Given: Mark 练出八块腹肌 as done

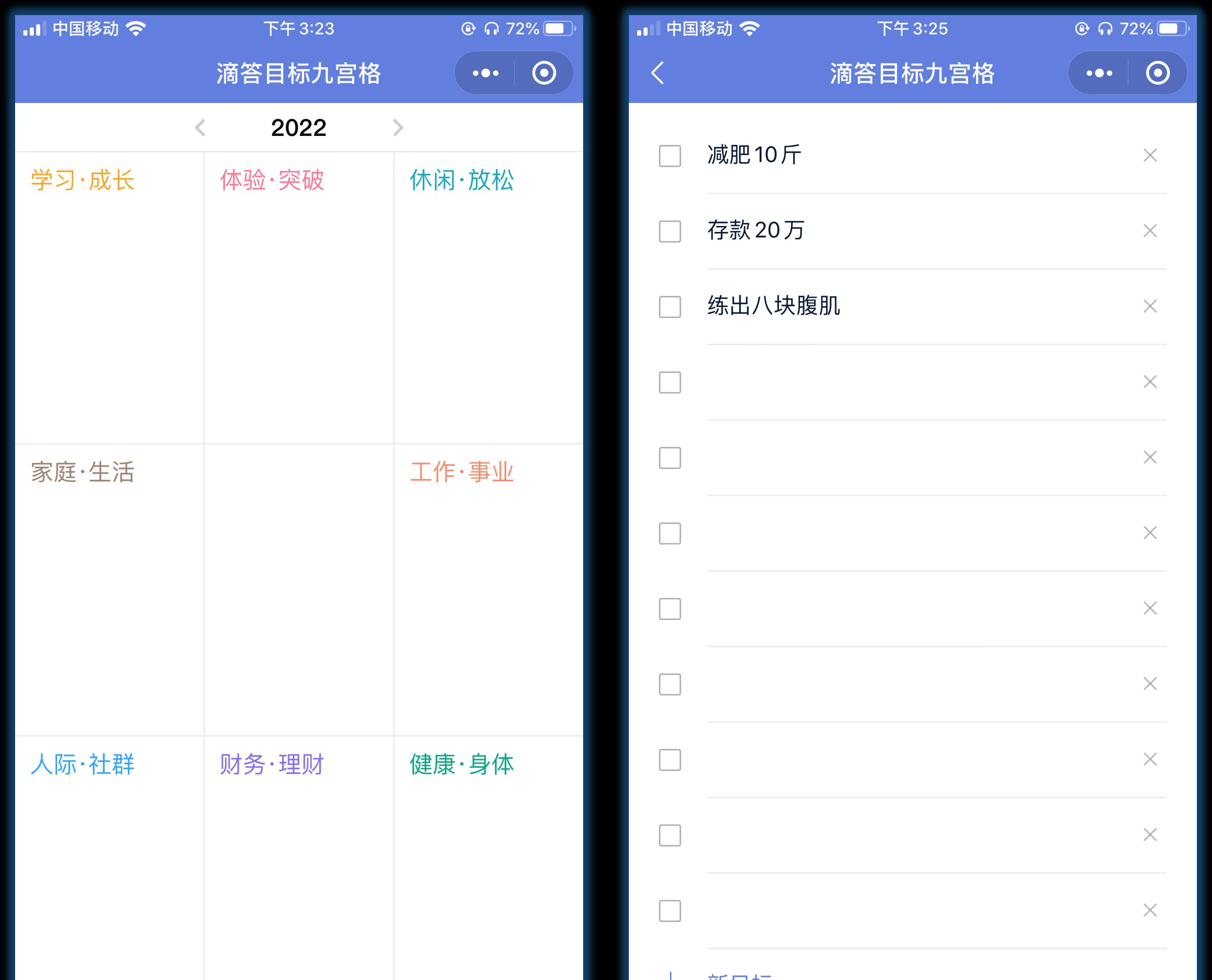Looking at the screenshot, I should pos(670,307).
